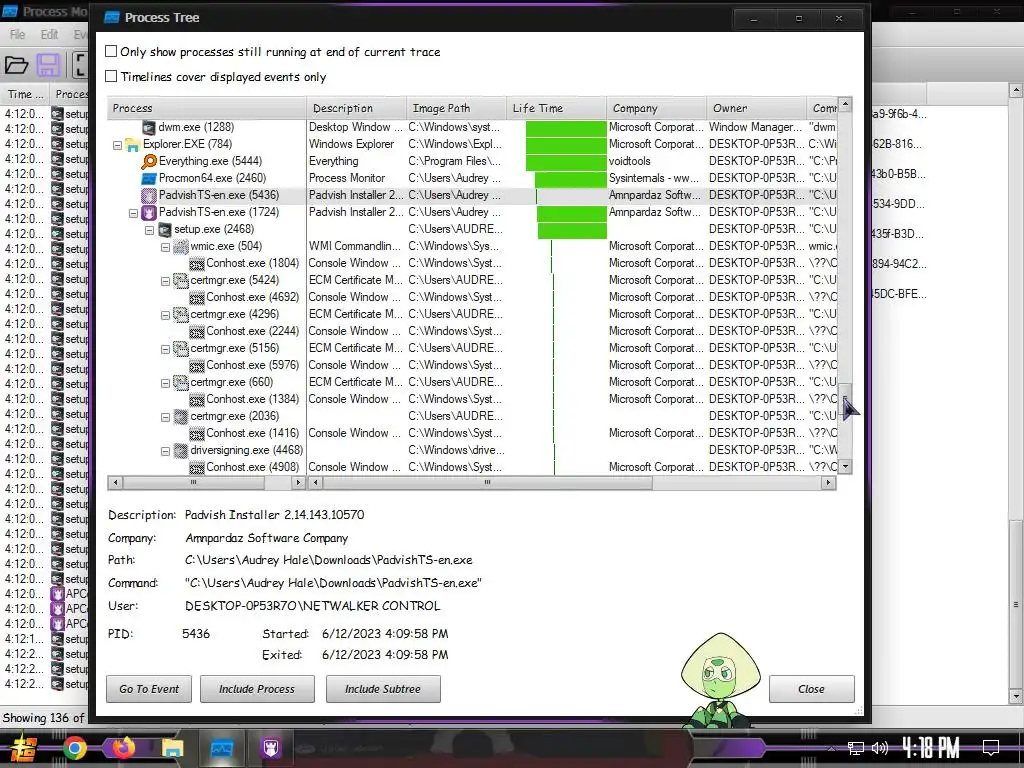Open Firefox from taskbar

[123, 748]
